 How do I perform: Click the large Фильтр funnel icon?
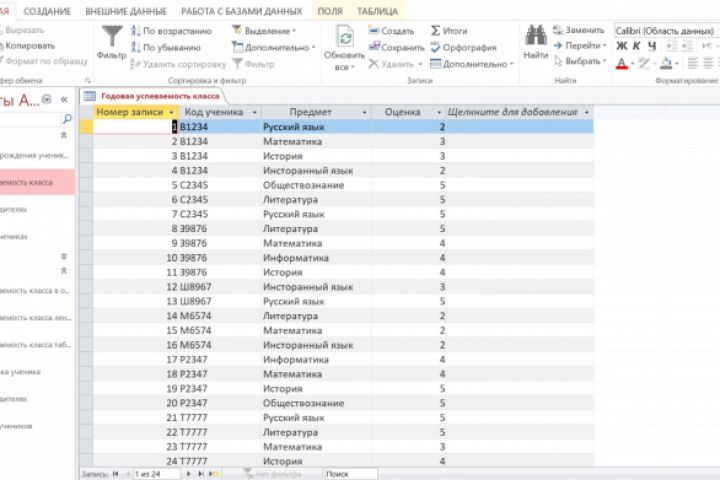coord(112,37)
